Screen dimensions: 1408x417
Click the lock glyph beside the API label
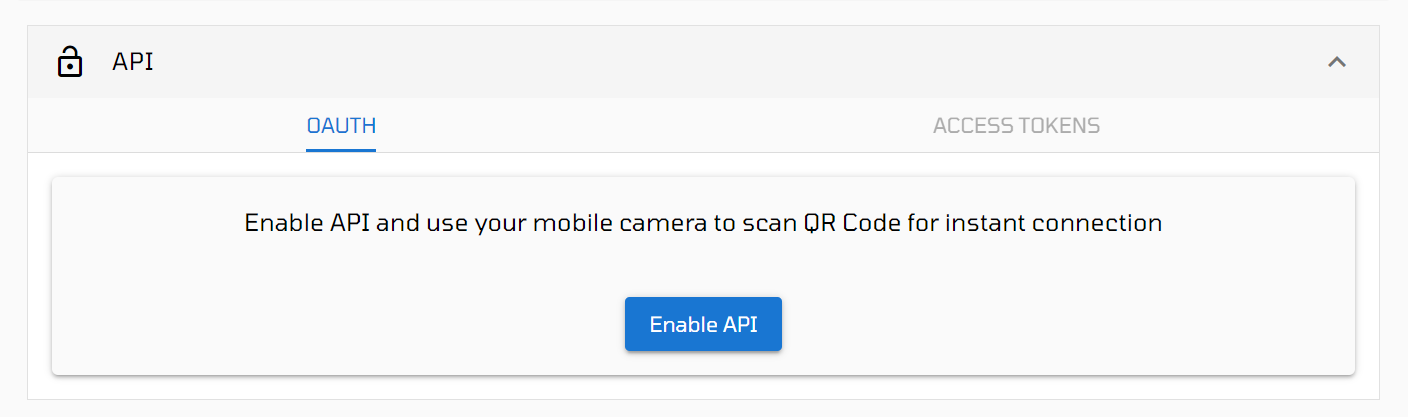click(x=69, y=62)
